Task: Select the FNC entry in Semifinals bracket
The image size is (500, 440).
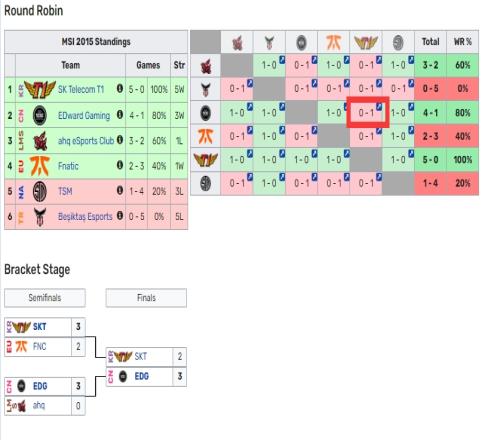Action: click(x=39, y=347)
